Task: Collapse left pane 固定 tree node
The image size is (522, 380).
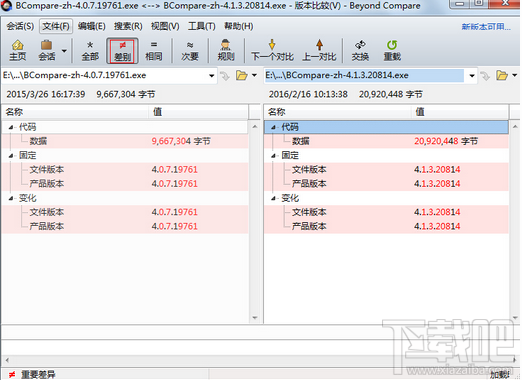Action: (11, 155)
